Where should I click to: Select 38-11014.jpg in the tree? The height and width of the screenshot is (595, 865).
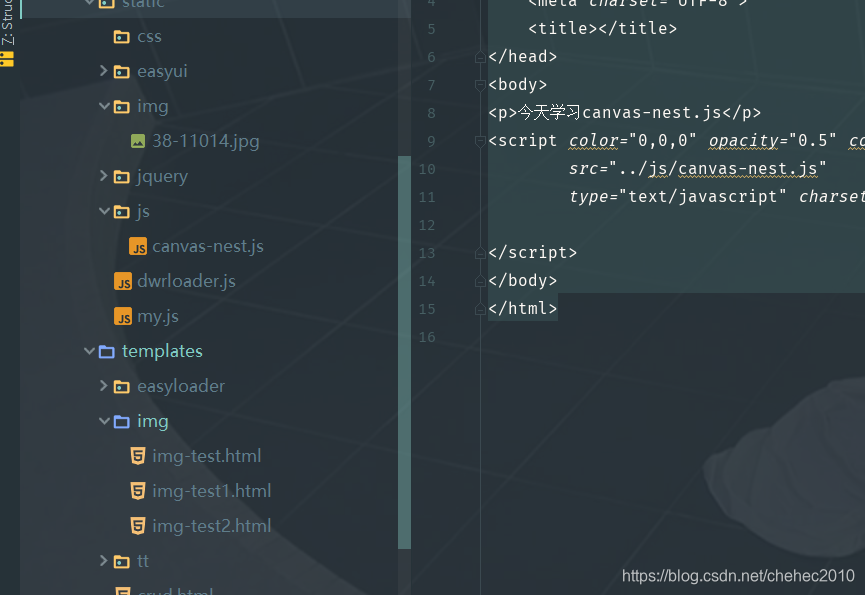206,142
